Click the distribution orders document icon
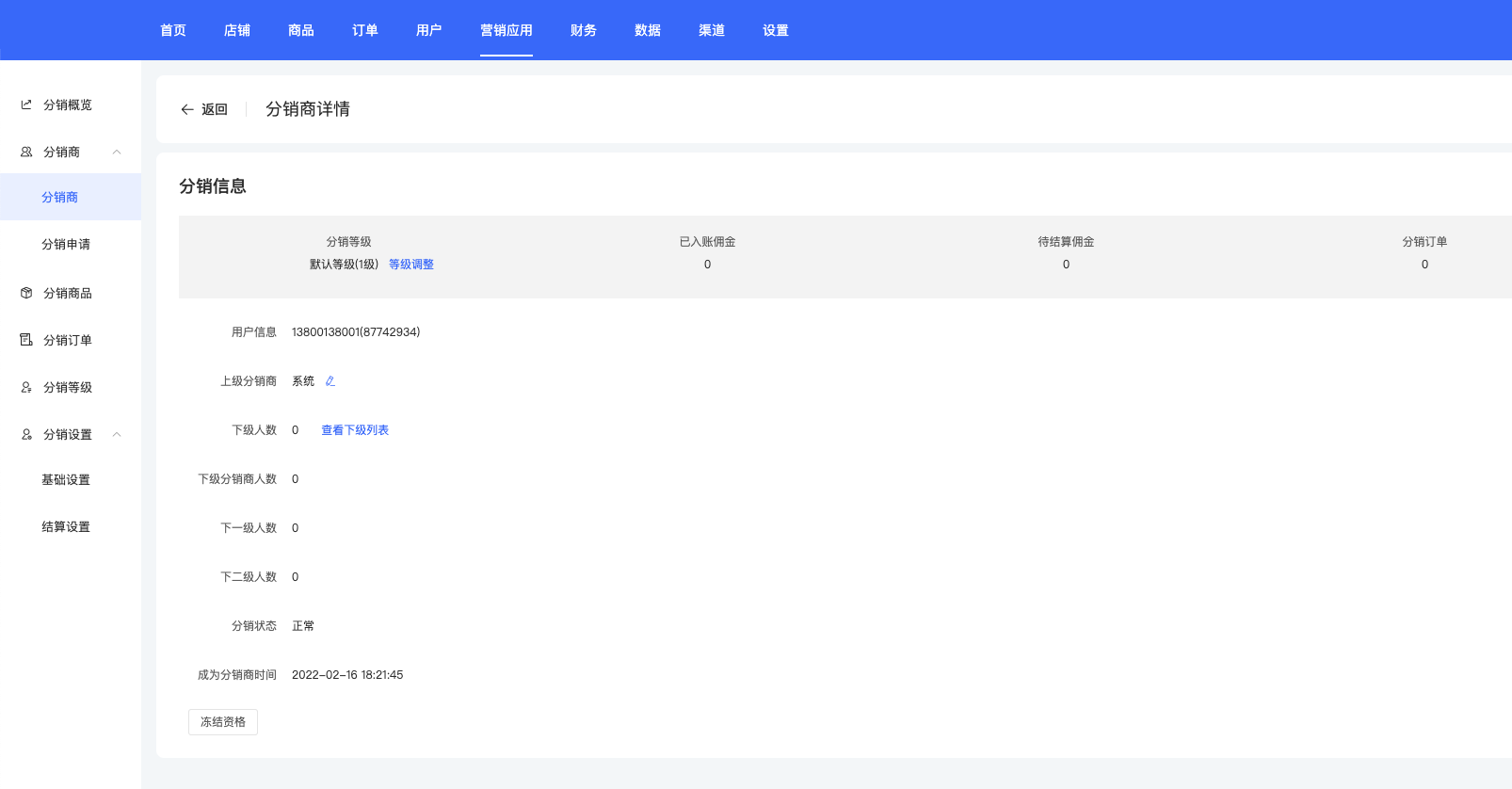This screenshot has height=789, width=1512. [26, 340]
